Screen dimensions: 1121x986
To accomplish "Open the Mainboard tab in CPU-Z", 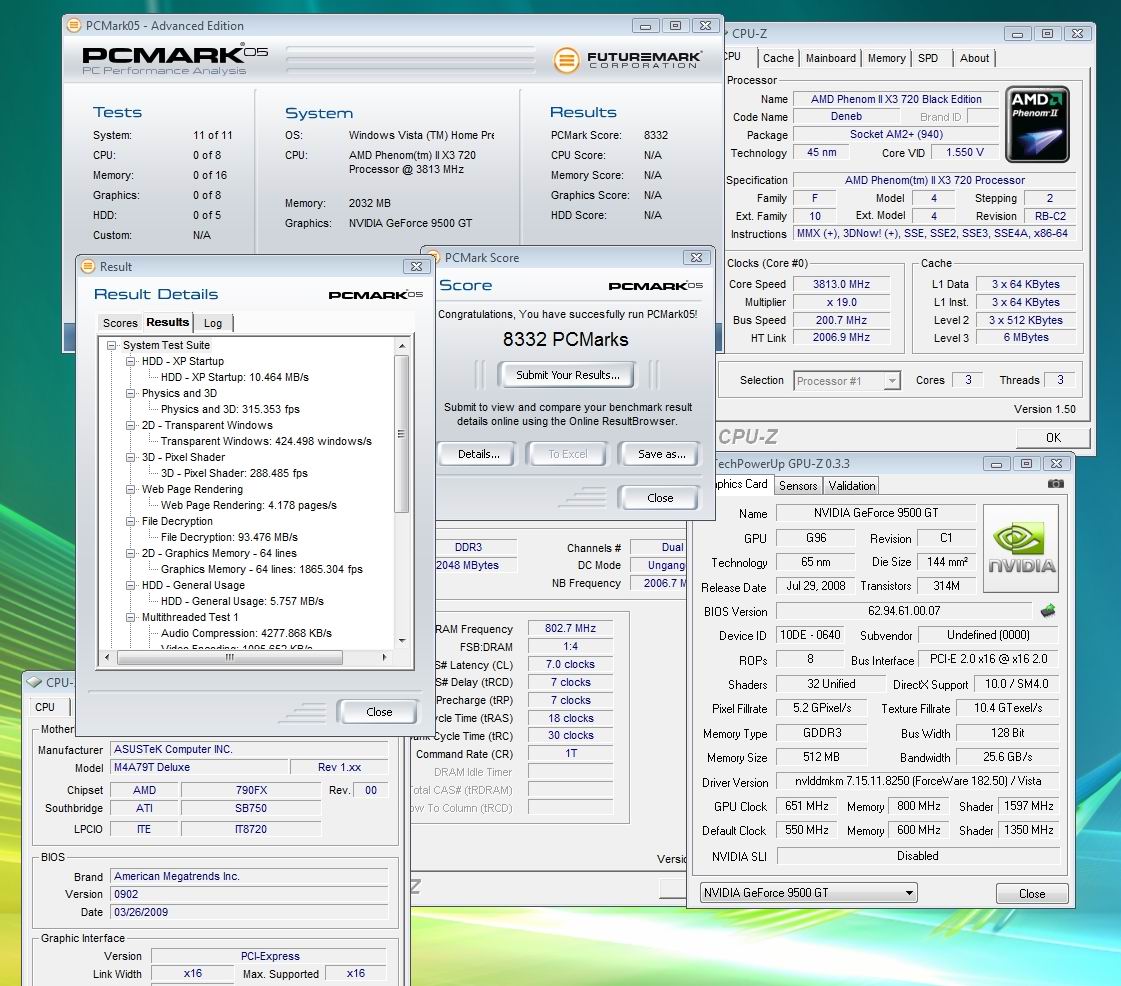I will tap(830, 58).
